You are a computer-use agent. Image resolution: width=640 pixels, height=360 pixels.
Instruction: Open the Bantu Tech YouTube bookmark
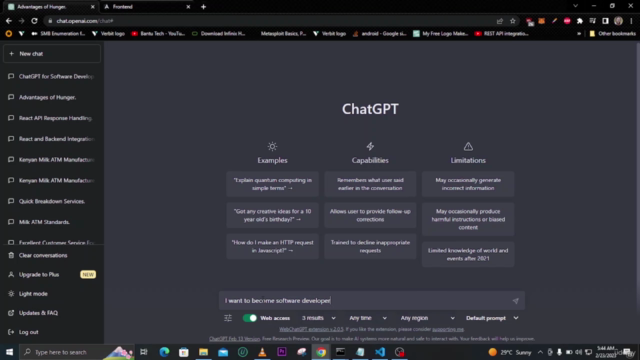[158, 33]
